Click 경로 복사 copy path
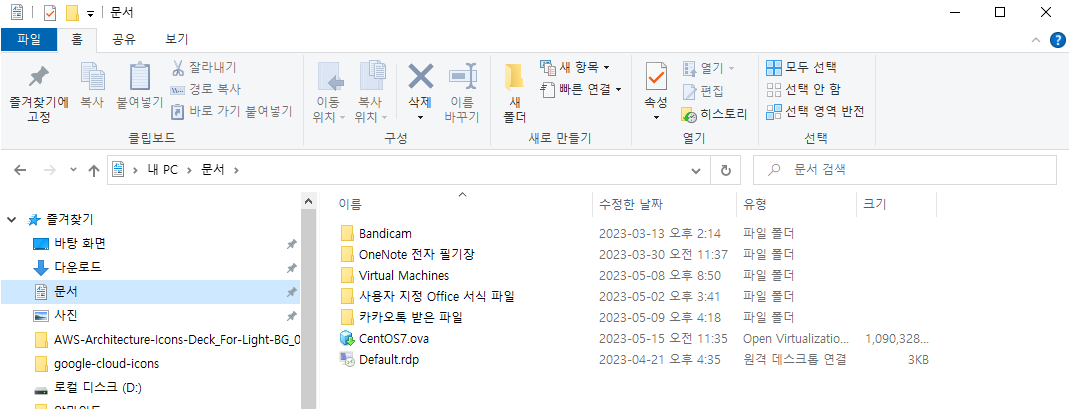Image resolution: width=1070 pixels, height=409 pixels. pos(205,89)
